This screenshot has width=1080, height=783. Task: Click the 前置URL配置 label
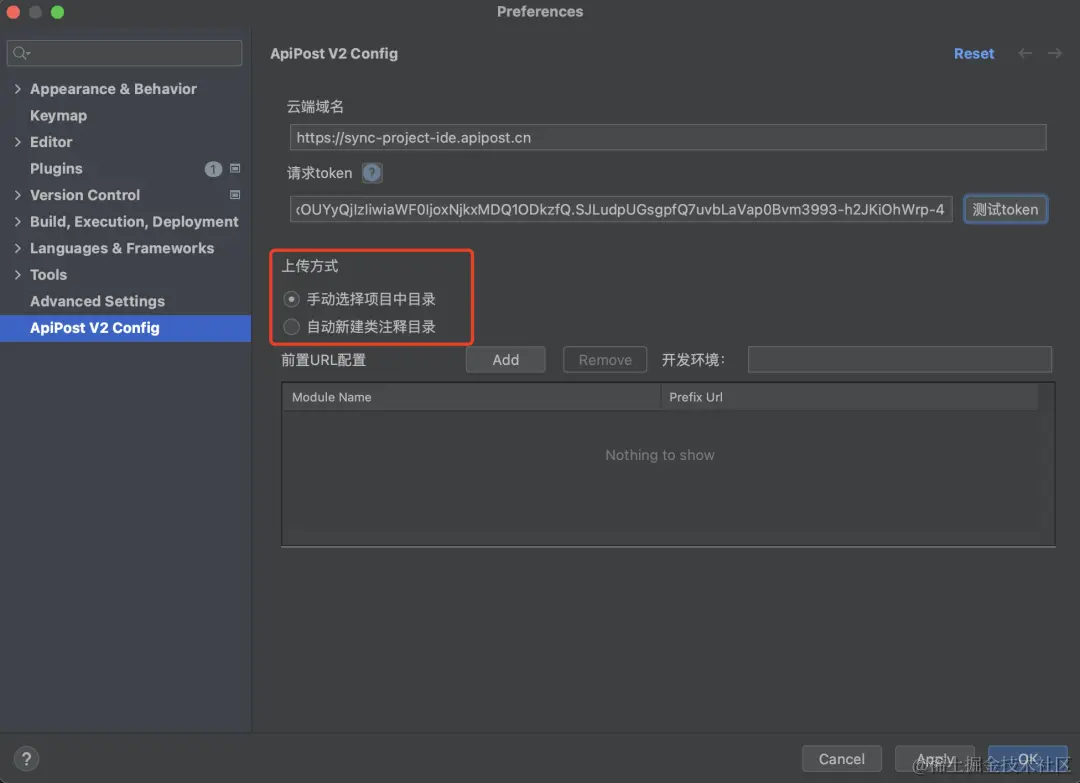323,359
